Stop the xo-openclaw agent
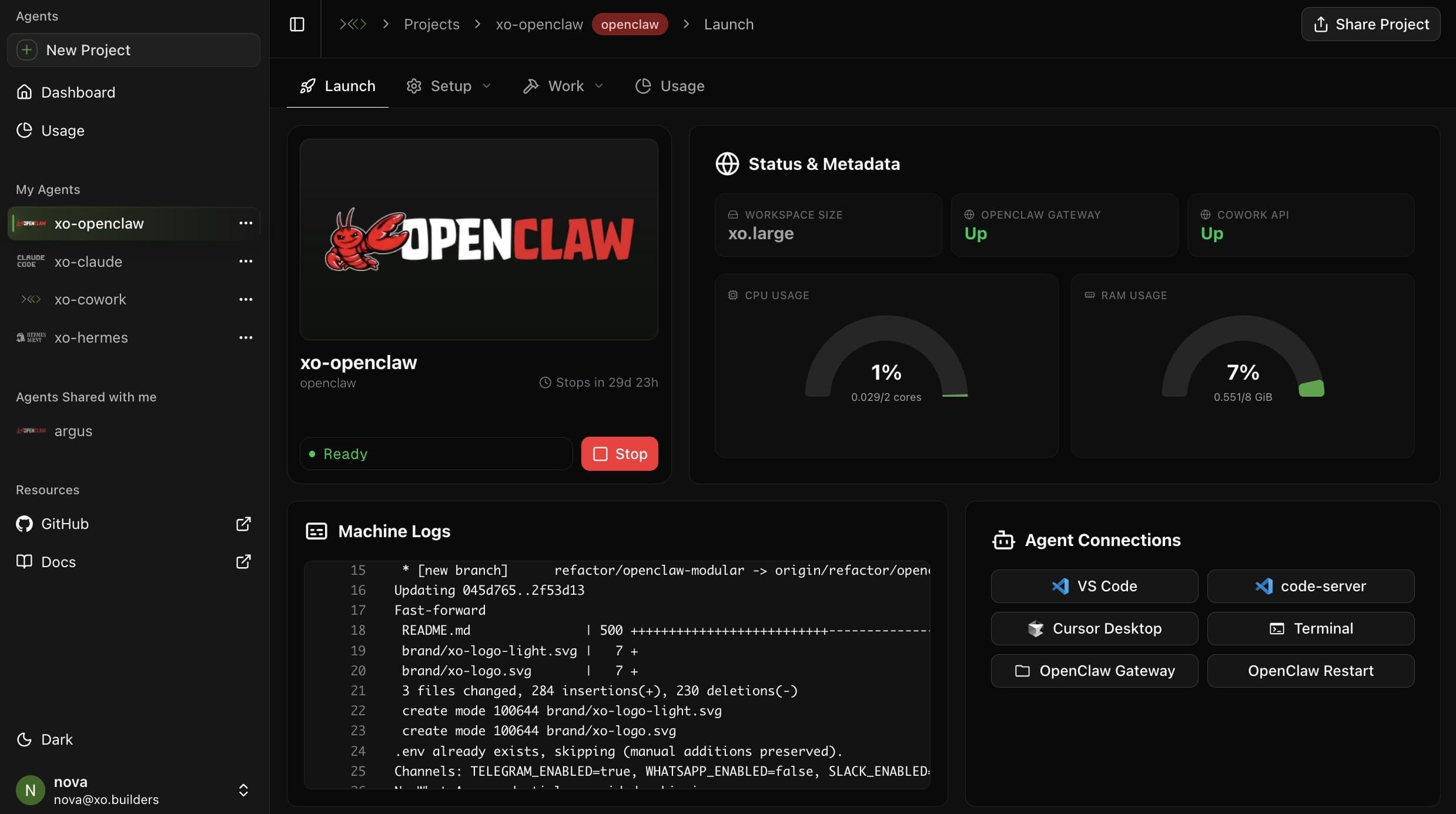1456x814 pixels. 620,454
